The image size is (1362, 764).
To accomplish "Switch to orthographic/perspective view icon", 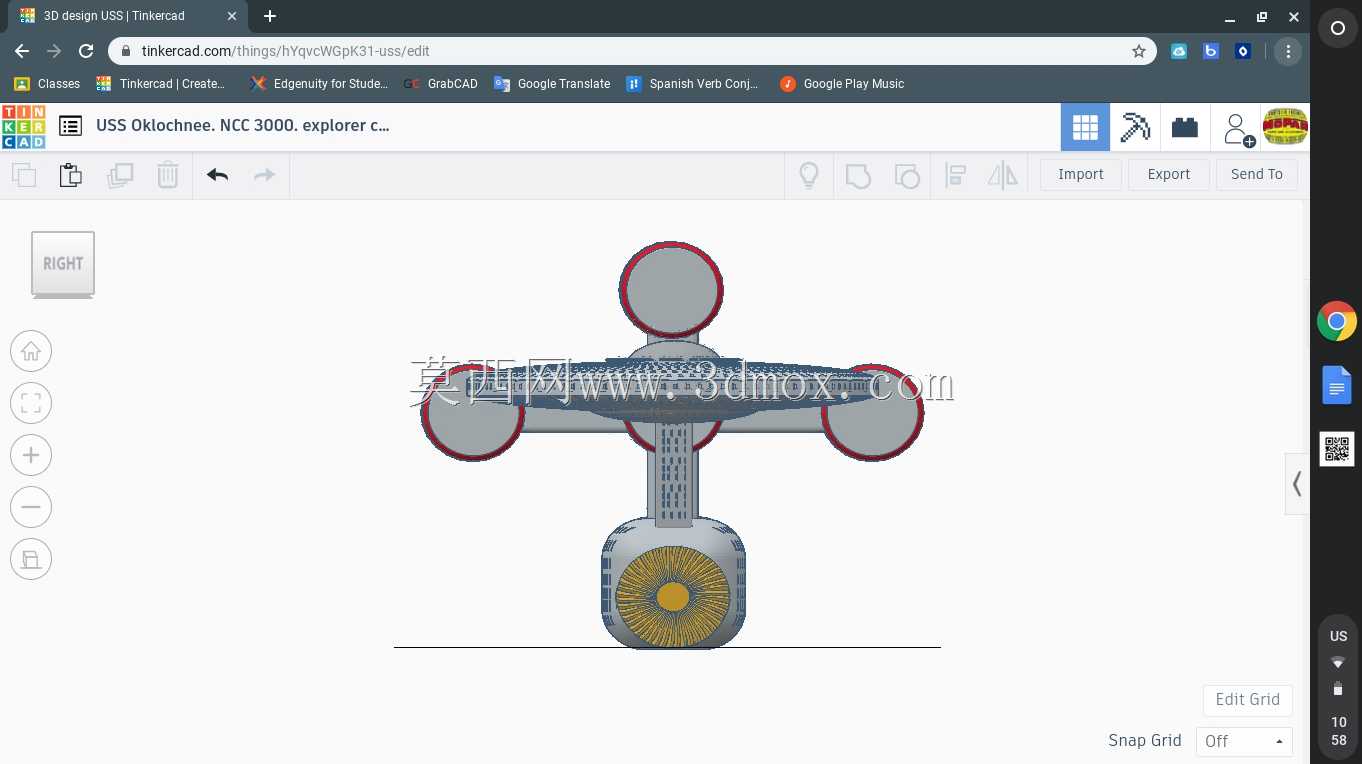I will (x=31, y=559).
